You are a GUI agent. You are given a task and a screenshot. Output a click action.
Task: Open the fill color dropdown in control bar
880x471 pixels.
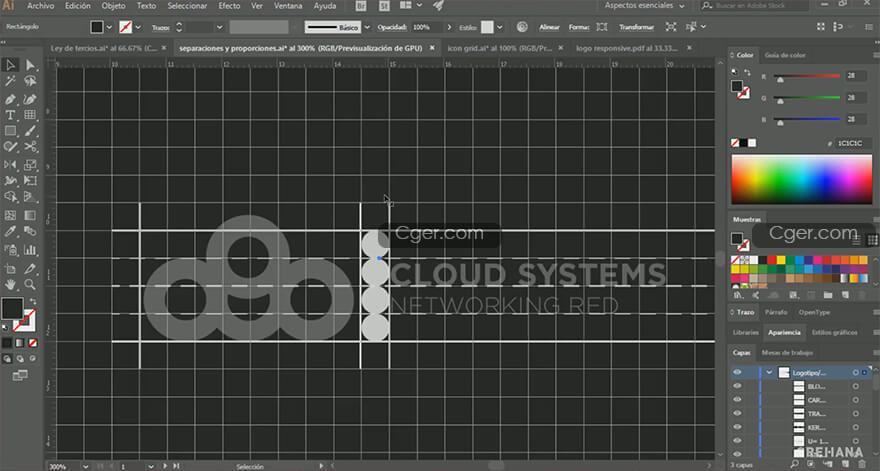point(109,27)
